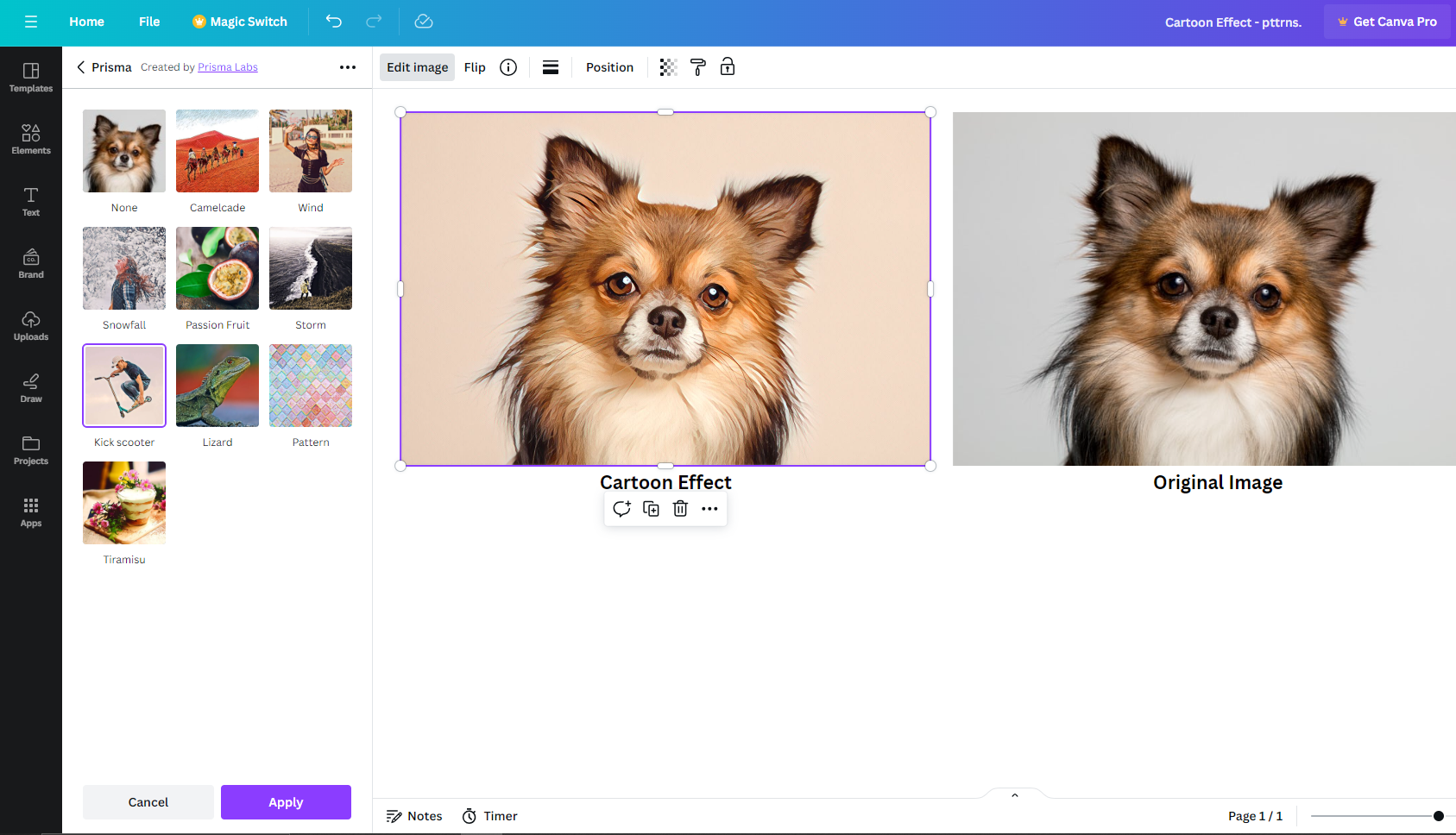Screen dimensions: 1456x835
Task: Click the Duplicate icon in floating toolbar
Action: [x=652, y=509]
